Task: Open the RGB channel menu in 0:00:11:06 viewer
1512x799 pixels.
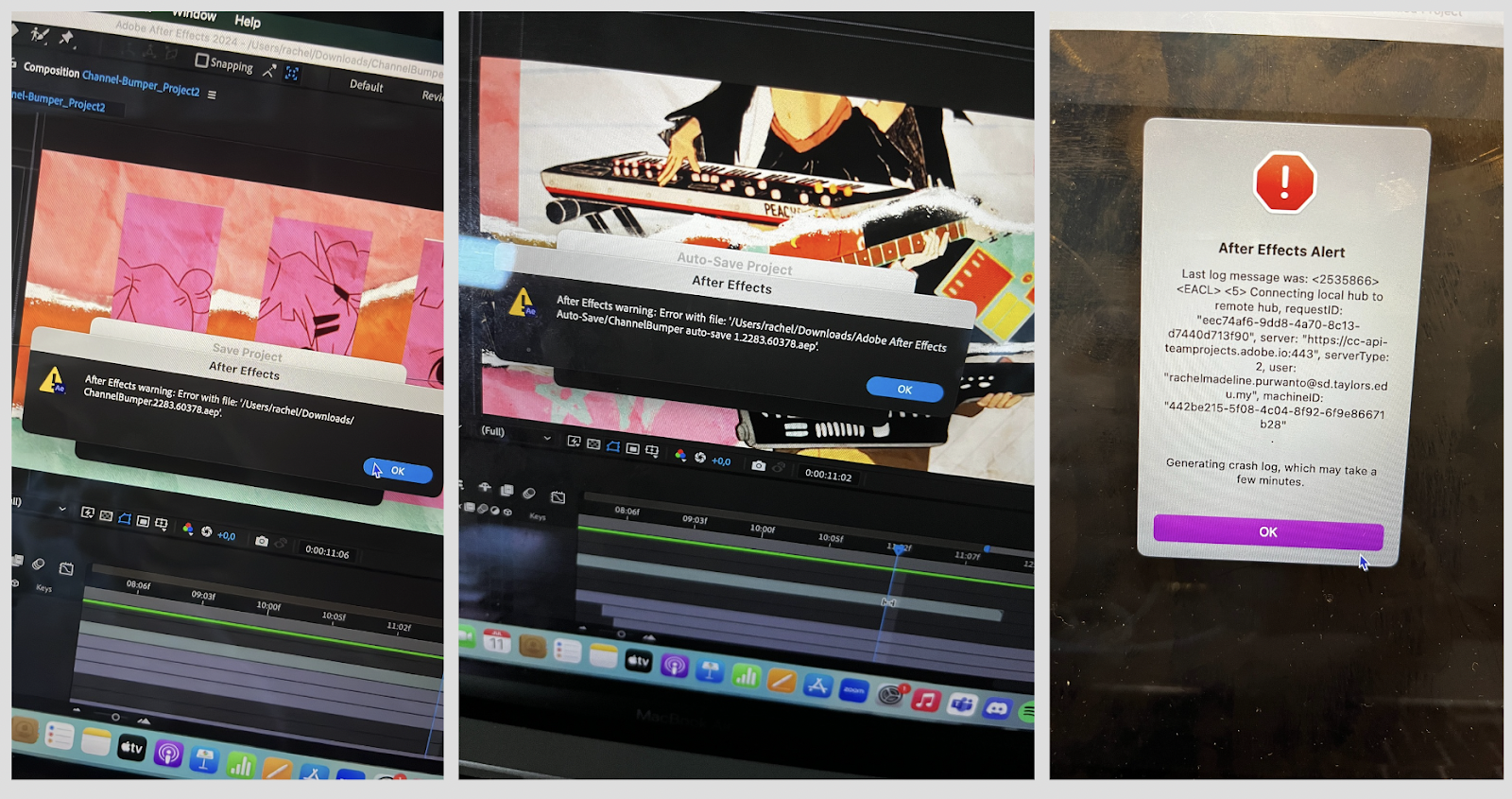Action: 188,530
